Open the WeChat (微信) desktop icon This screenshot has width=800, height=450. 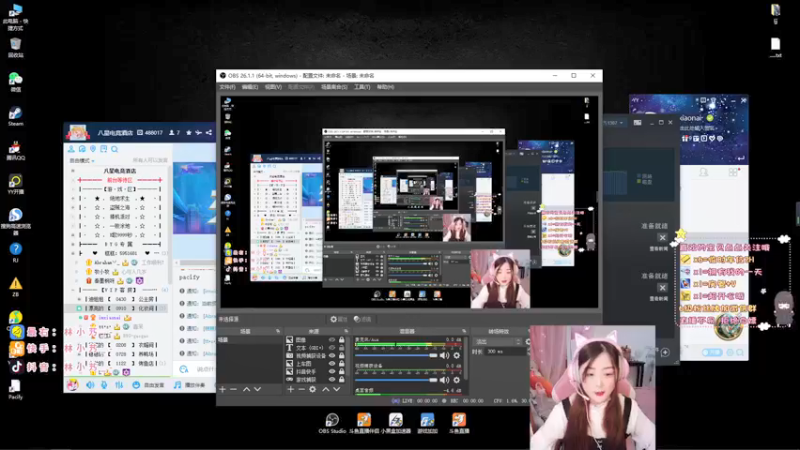click(x=15, y=82)
